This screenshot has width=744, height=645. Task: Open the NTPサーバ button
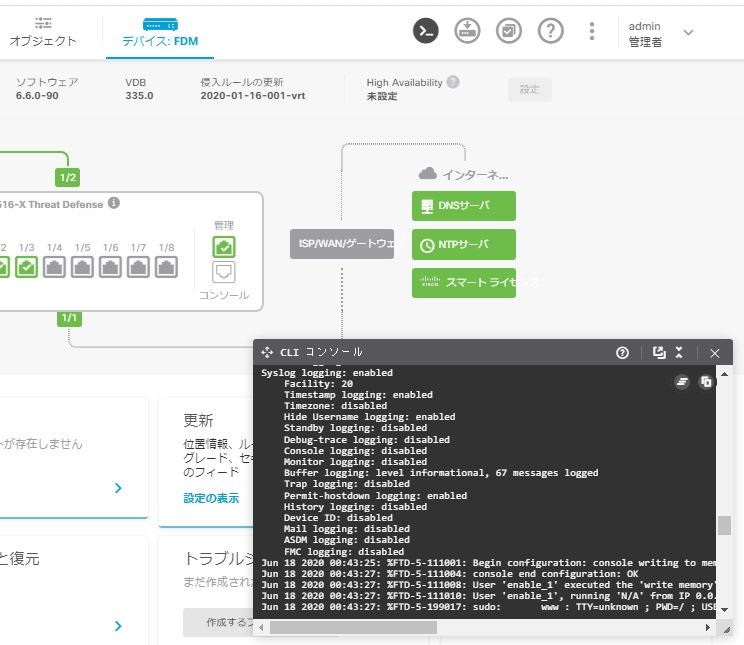point(464,244)
